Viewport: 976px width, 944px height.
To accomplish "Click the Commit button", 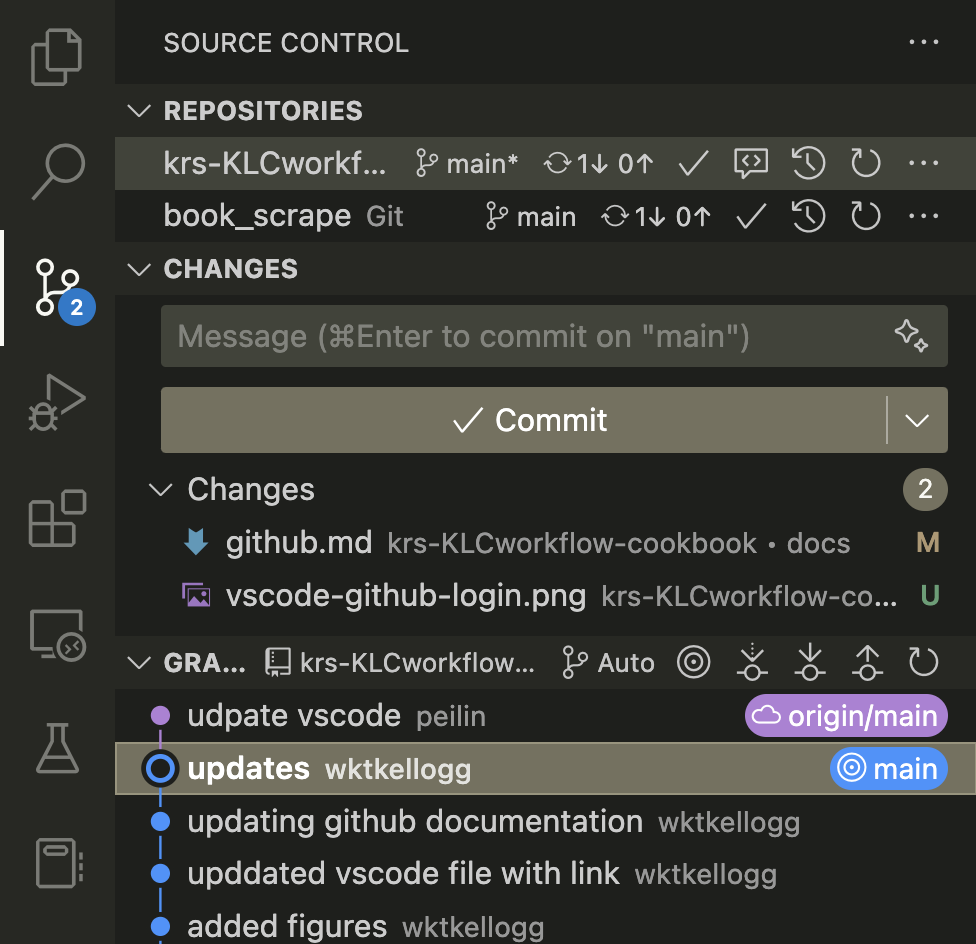I will (530, 420).
